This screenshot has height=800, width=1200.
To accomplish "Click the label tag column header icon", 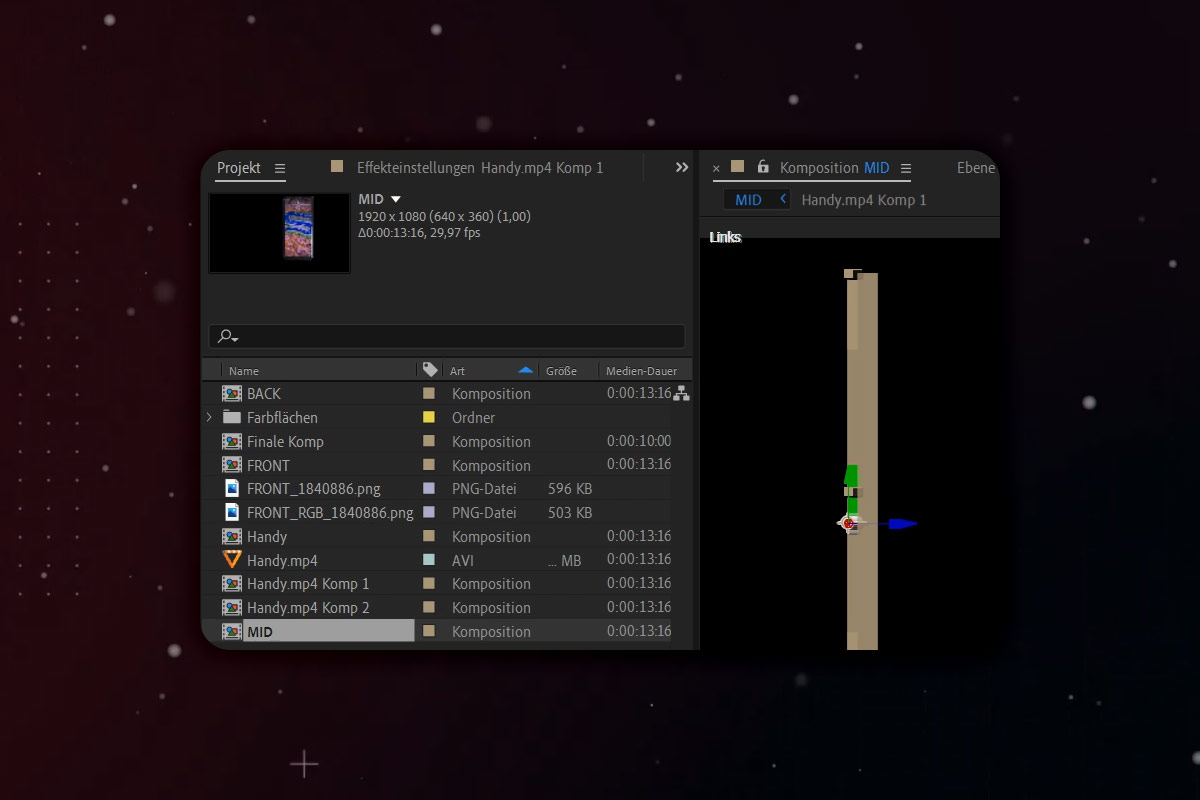I will (x=430, y=370).
